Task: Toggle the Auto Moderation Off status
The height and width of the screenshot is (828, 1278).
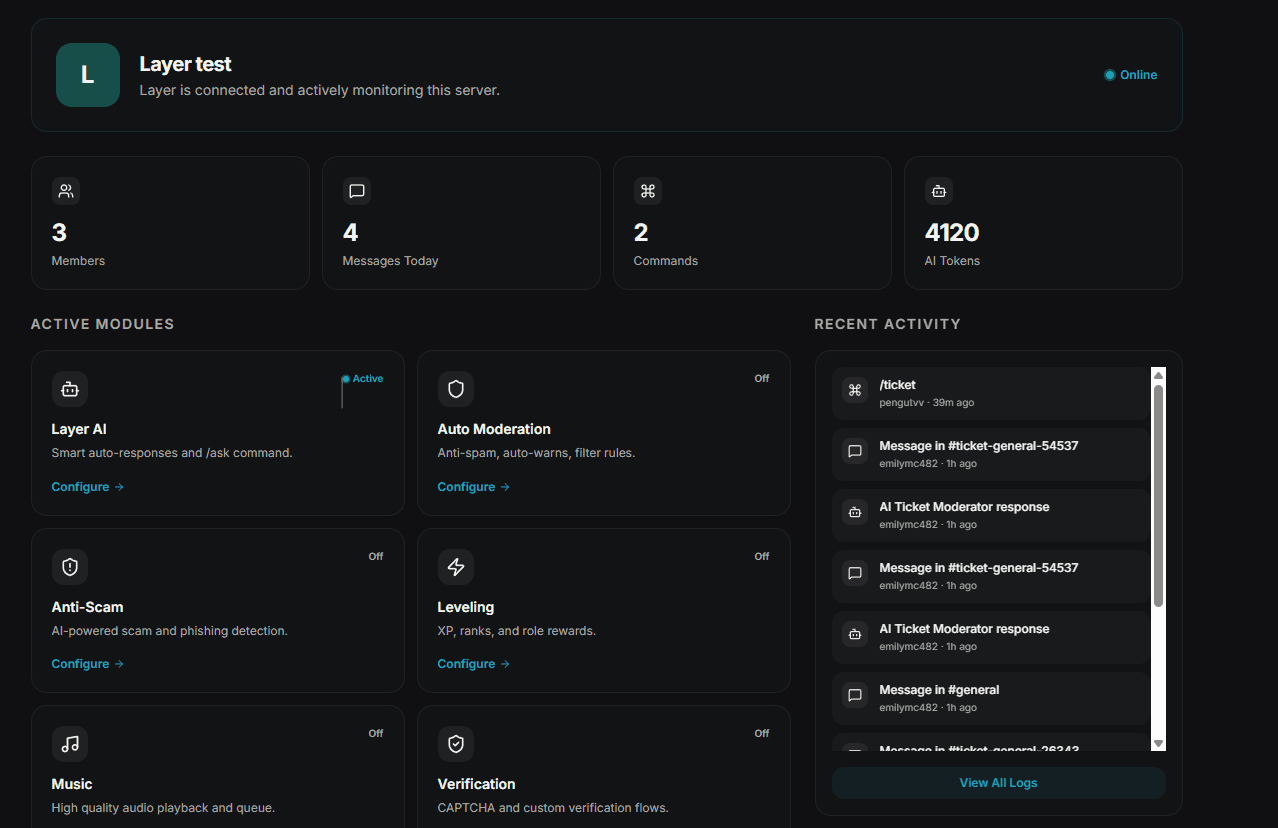Action: (762, 379)
